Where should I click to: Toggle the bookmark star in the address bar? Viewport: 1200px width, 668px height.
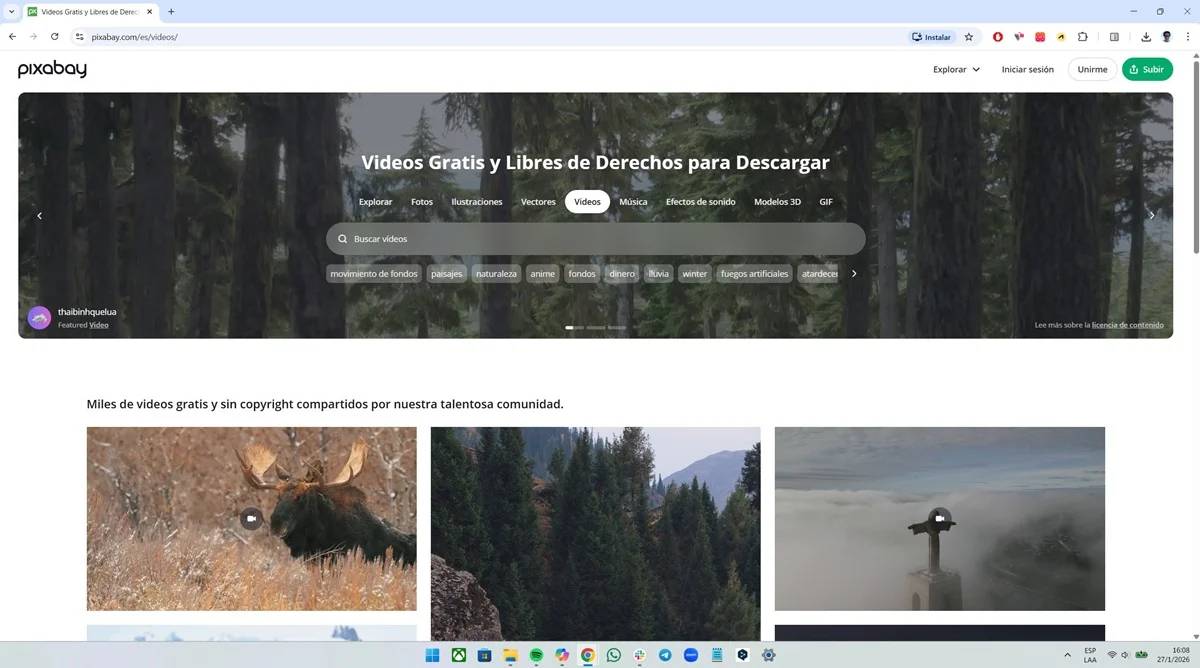coord(967,37)
